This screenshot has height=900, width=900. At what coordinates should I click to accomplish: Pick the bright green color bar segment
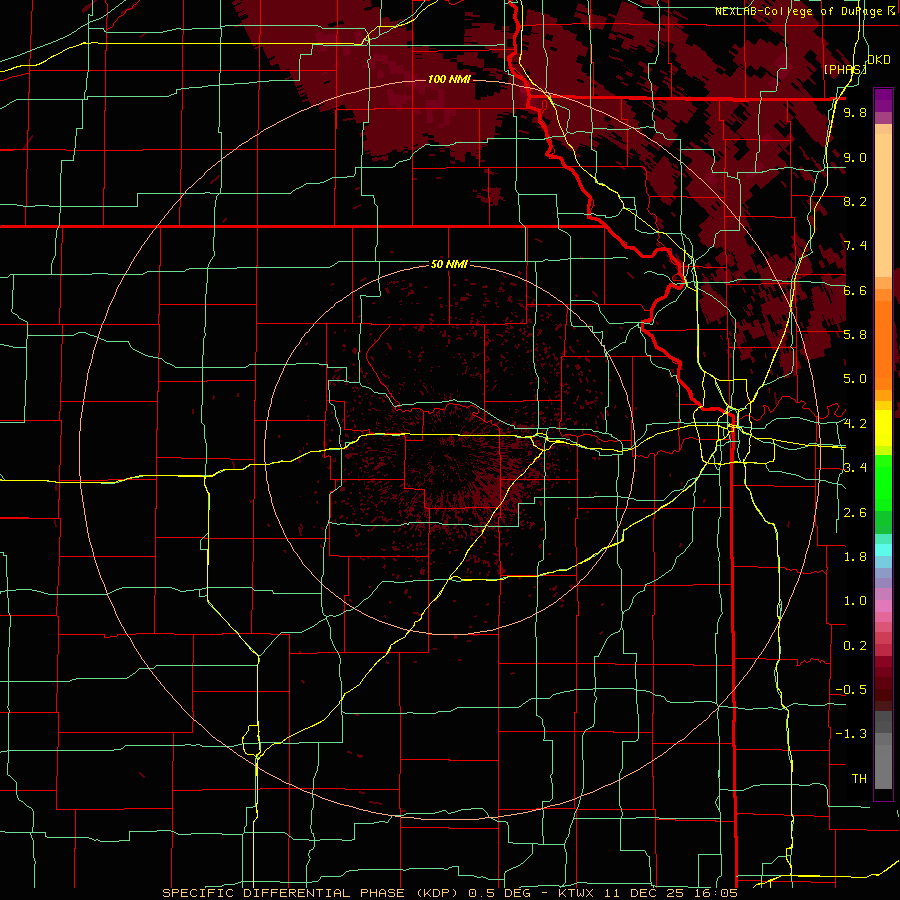pos(883,483)
